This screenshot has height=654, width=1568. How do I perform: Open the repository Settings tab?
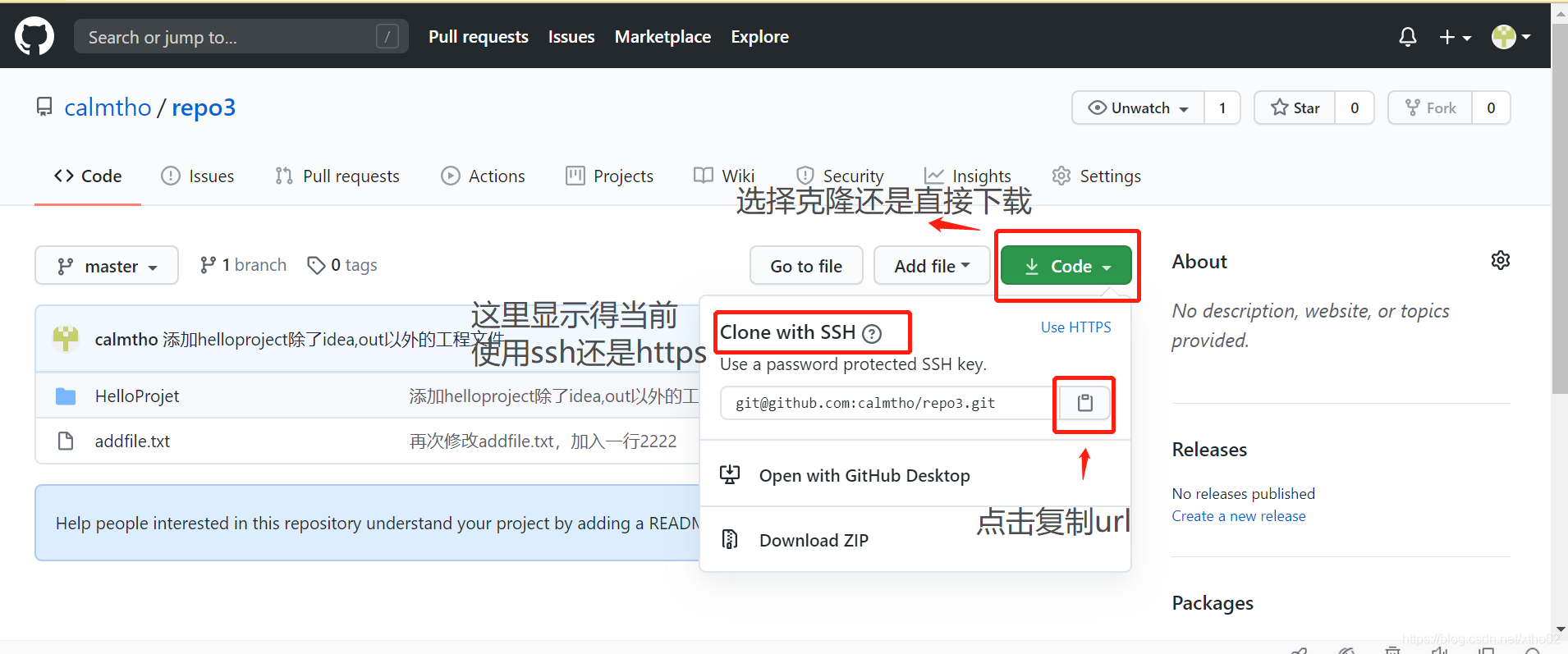(x=1097, y=176)
